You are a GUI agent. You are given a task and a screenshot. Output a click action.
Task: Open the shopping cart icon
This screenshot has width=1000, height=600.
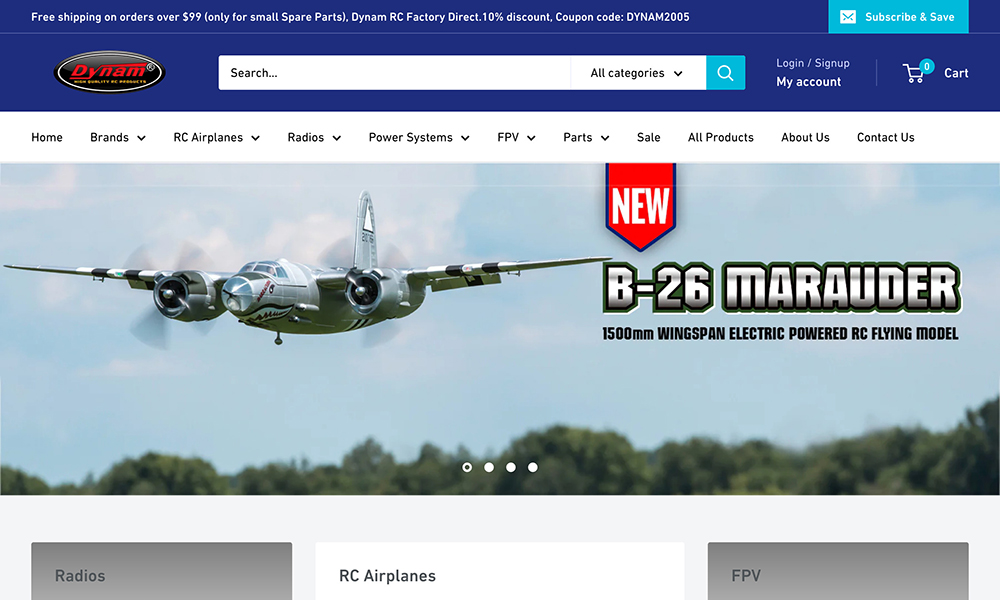tap(915, 73)
